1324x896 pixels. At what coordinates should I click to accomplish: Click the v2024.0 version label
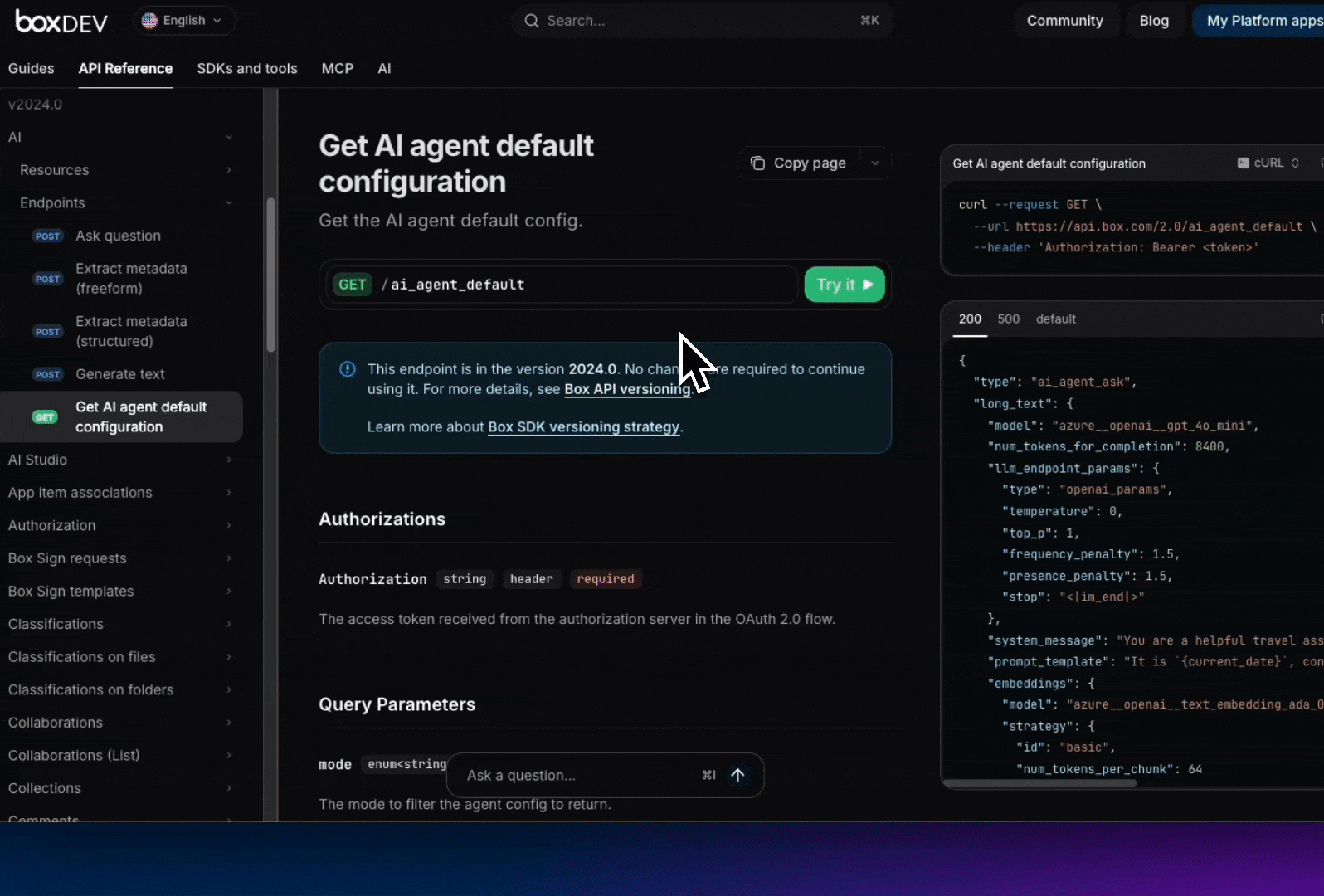35,105
